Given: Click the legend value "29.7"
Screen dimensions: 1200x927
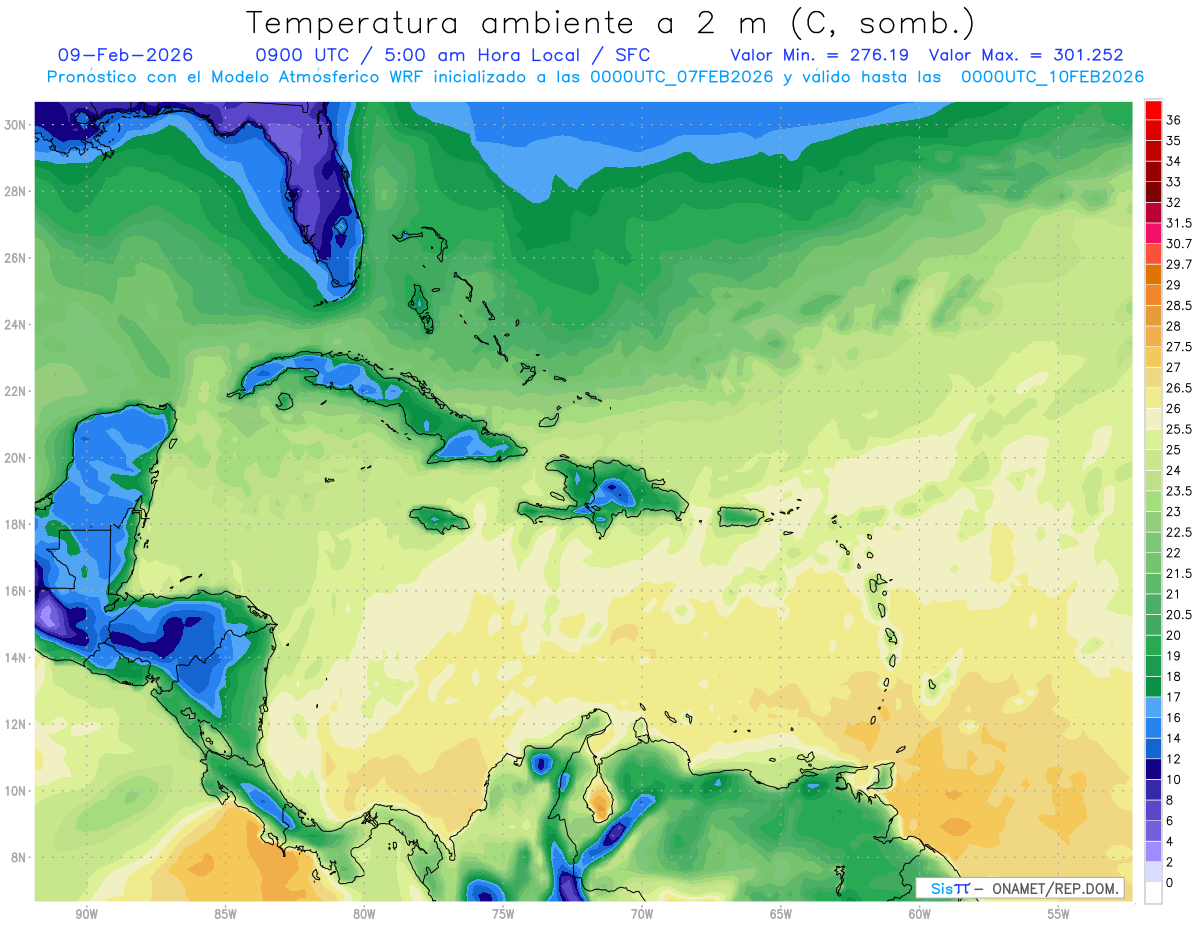Looking at the screenshot, I should point(1179,264).
